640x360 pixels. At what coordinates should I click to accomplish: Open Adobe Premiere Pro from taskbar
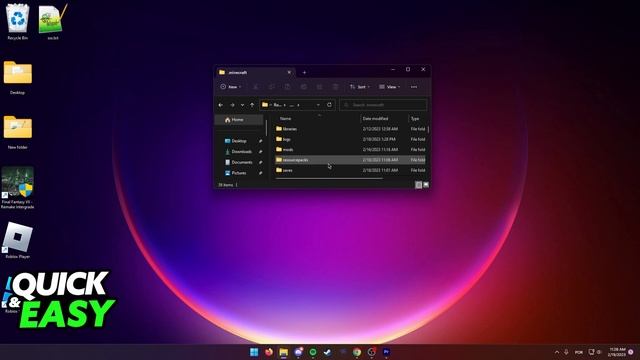[386, 352]
